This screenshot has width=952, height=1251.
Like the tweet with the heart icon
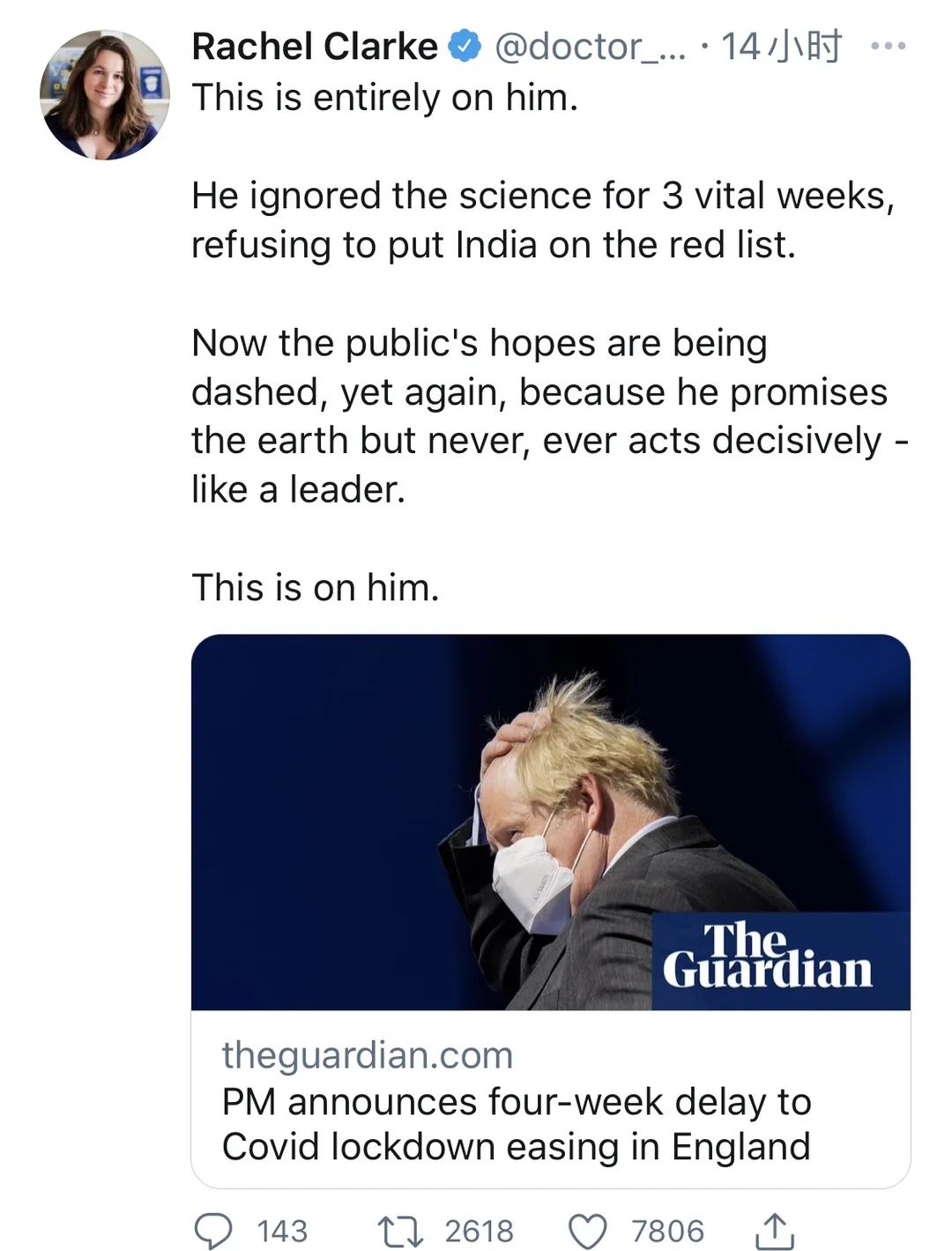coord(588,1230)
